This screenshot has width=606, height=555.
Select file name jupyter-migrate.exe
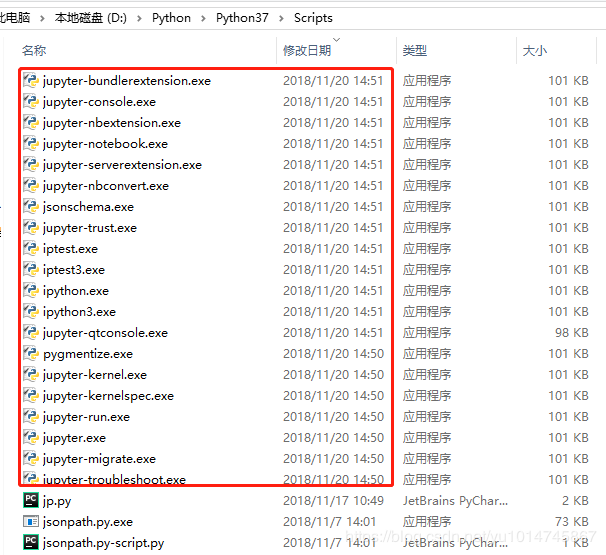(x=99, y=459)
